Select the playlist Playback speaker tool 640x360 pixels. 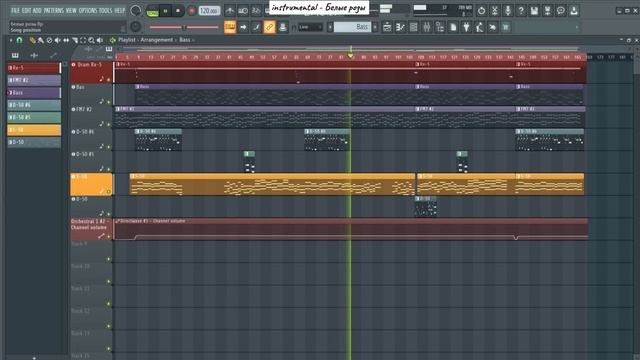[100, 40]
